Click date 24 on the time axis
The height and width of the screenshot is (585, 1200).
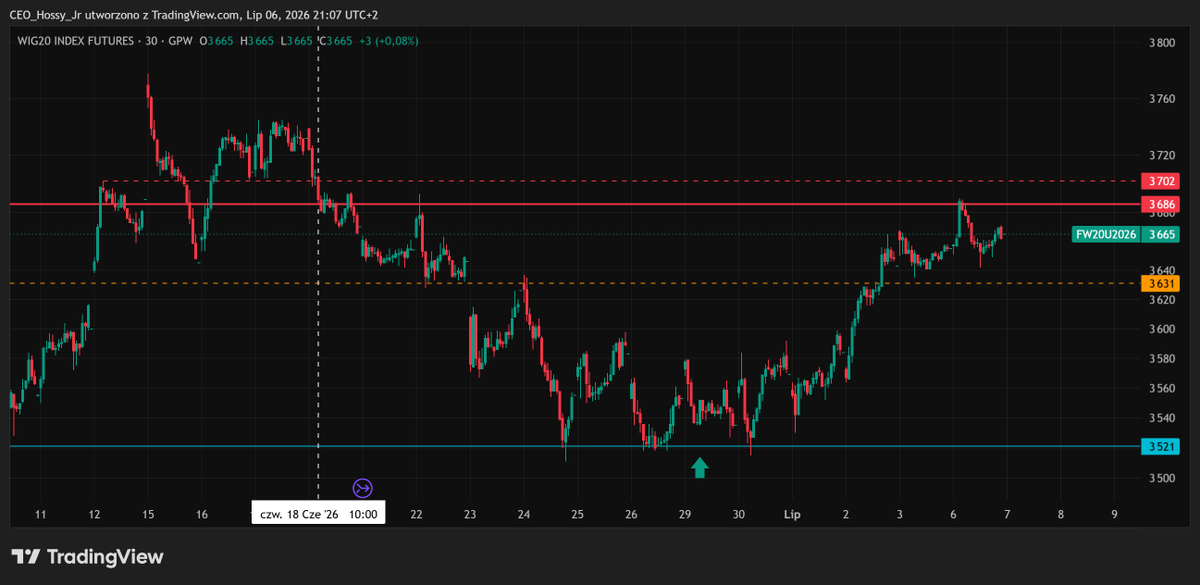[x=524, y=515]
